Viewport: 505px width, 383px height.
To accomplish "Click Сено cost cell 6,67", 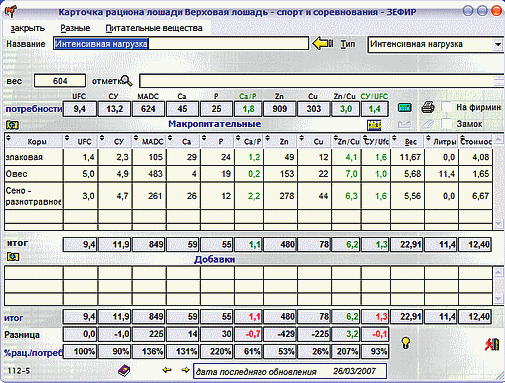I will [475, 196].
